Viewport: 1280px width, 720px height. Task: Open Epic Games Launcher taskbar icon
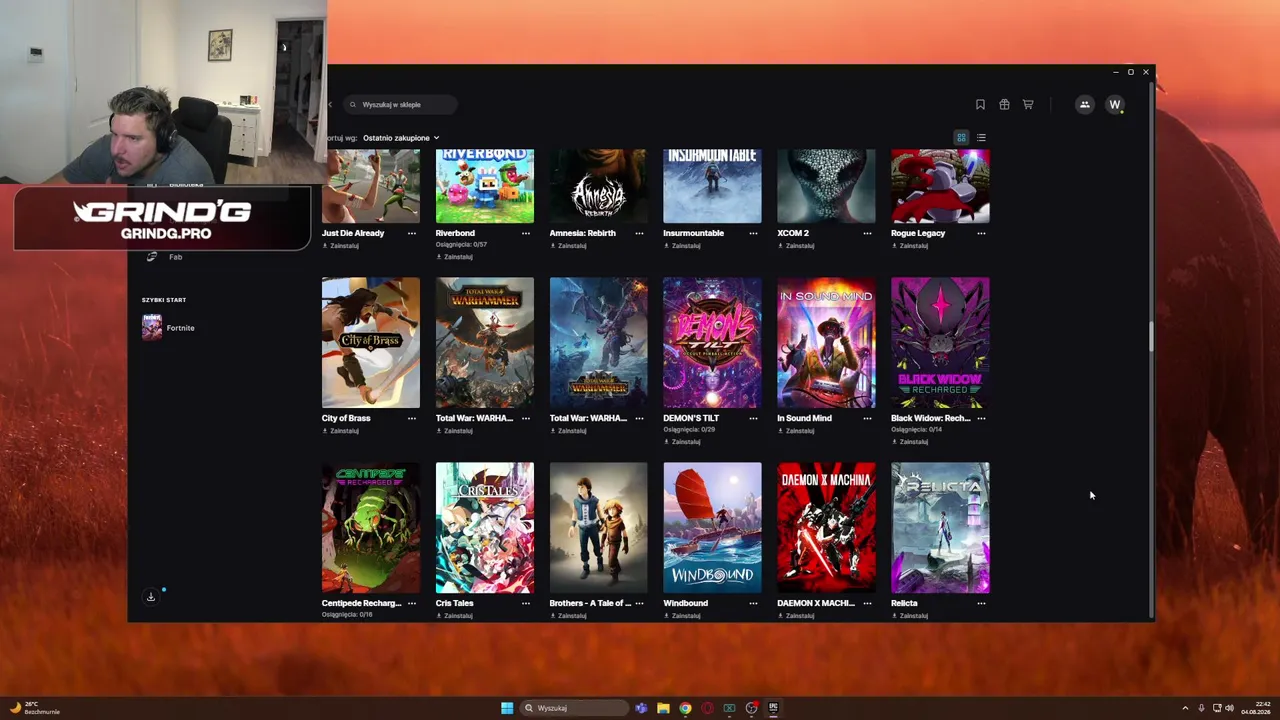pyautogui.click(x=773, y=708)
